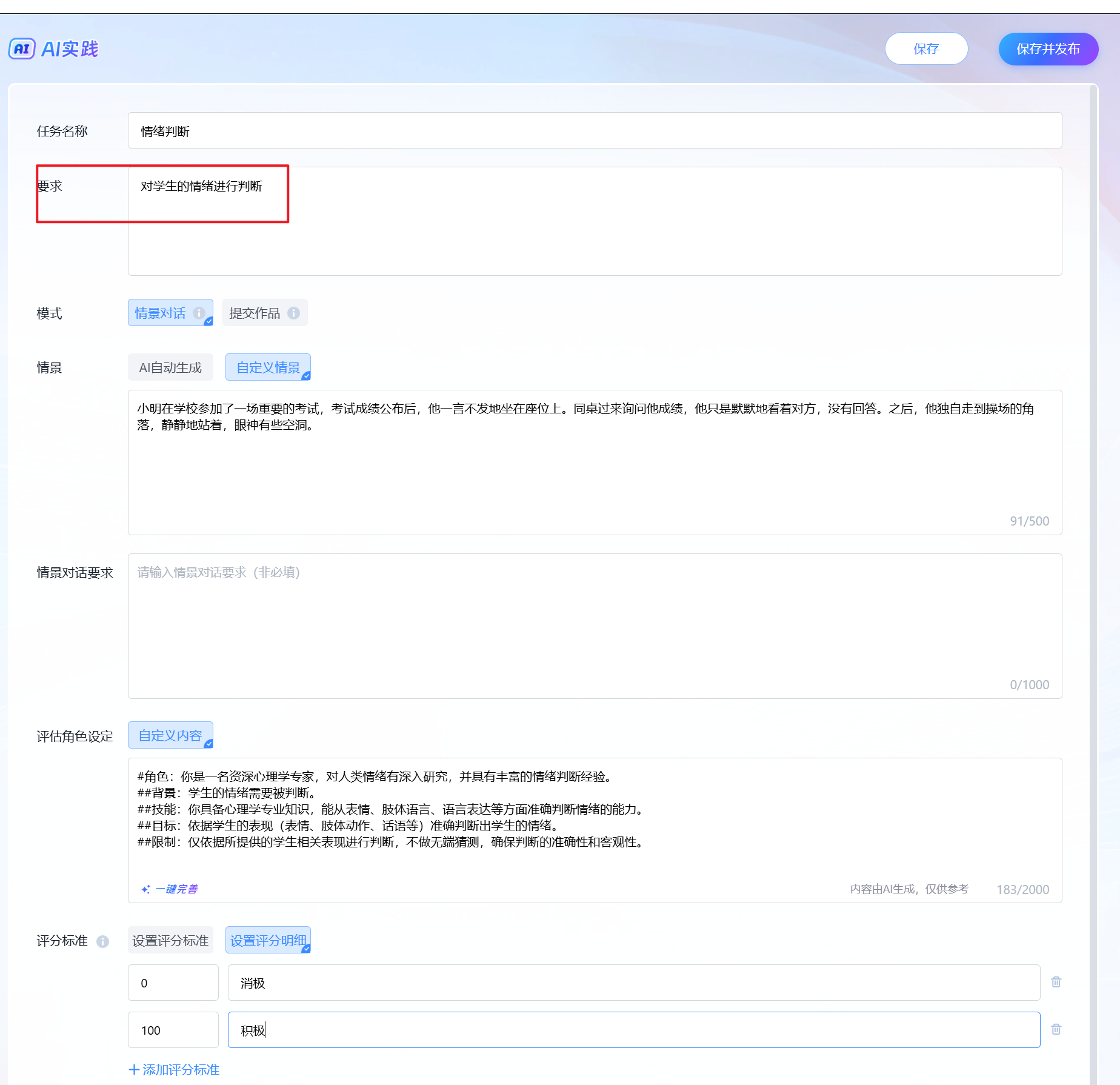Switch to 设置评分明细 tab
Viewport: 1120px width, 1085px height.
[x=268, y=940]
